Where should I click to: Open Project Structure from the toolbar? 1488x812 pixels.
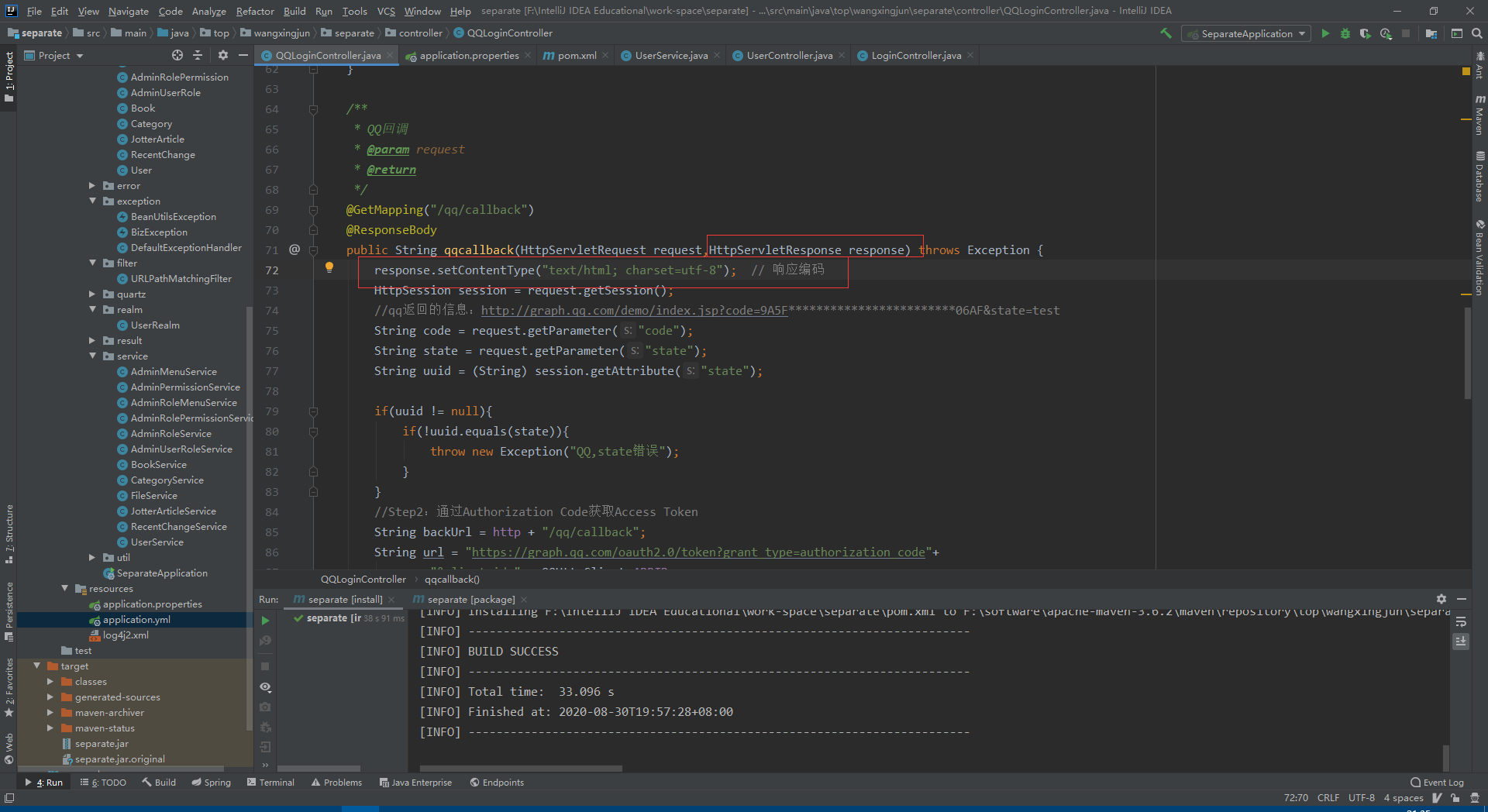(1431, 33)
